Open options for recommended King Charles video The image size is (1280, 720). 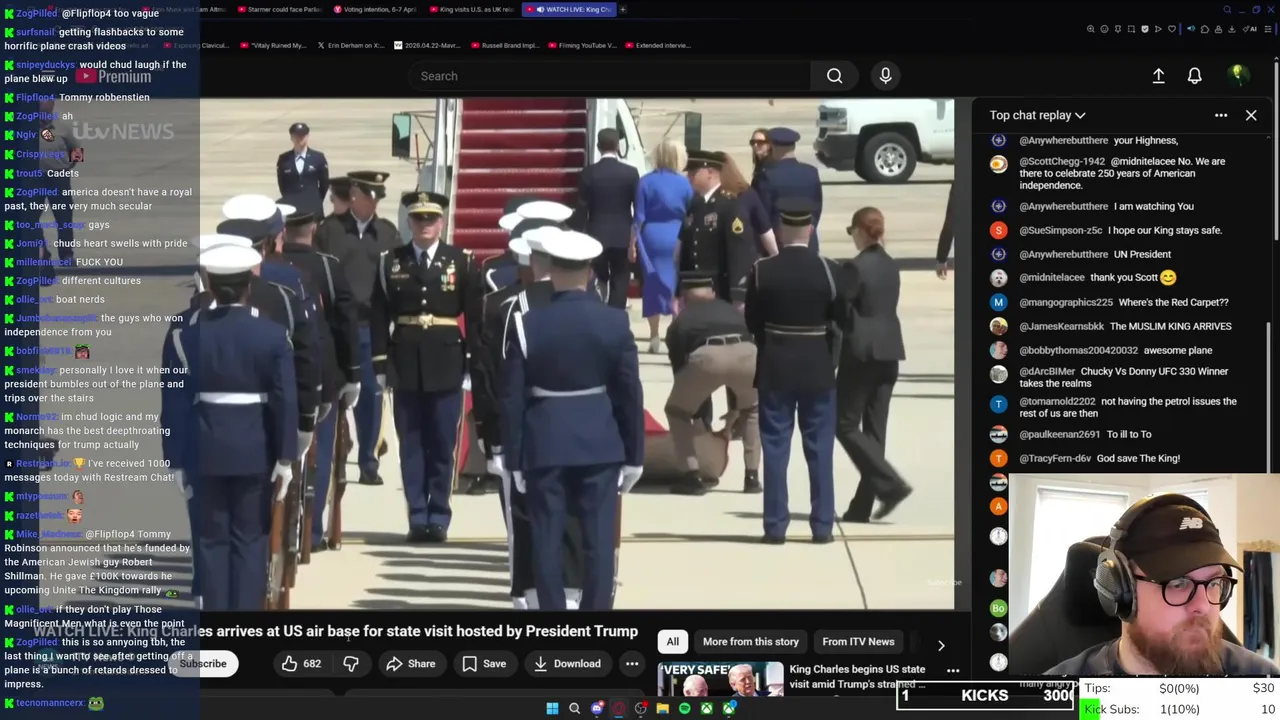953,671
